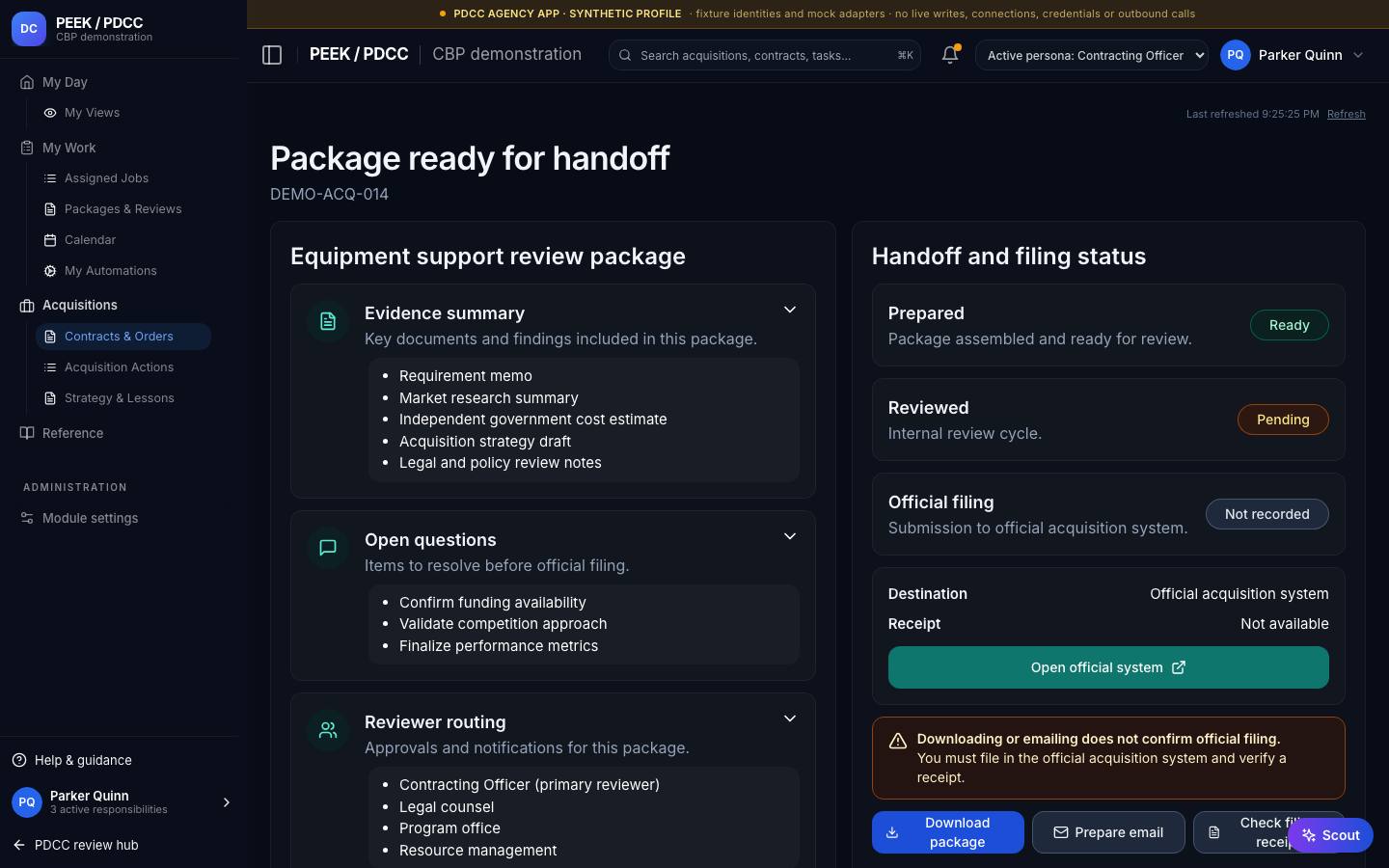Click the Pending status badge
The width and height of the screenshot is (1389, 868).
[1283, 420]
